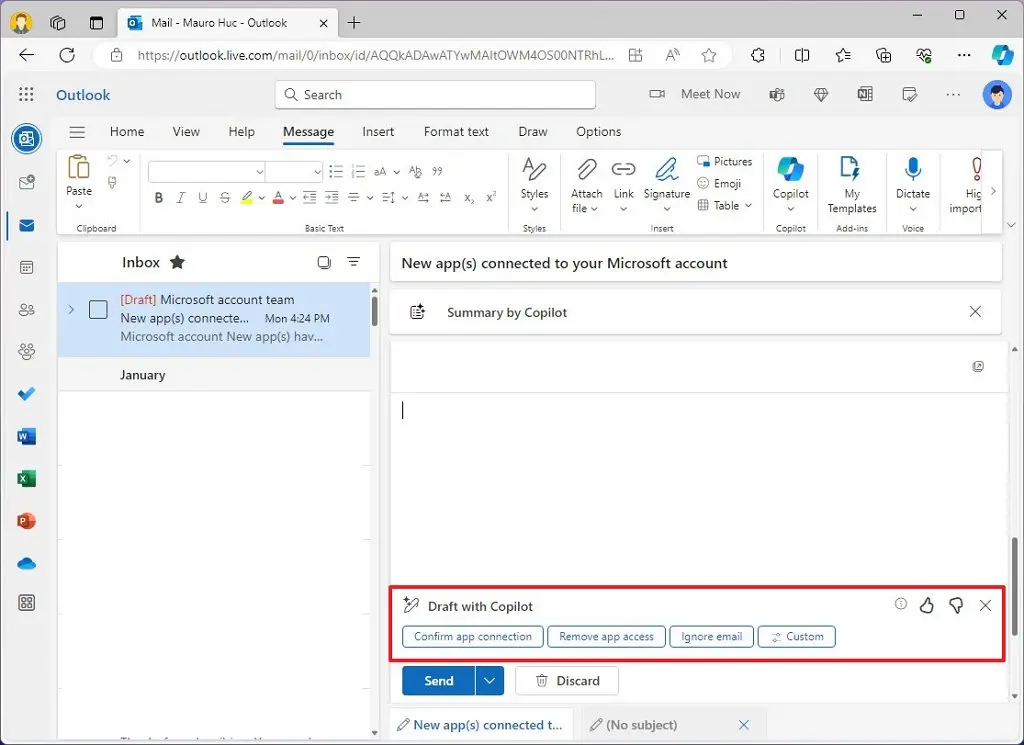
Task: Open Excel from the left sidebar
Action: (x=26, y=478)
